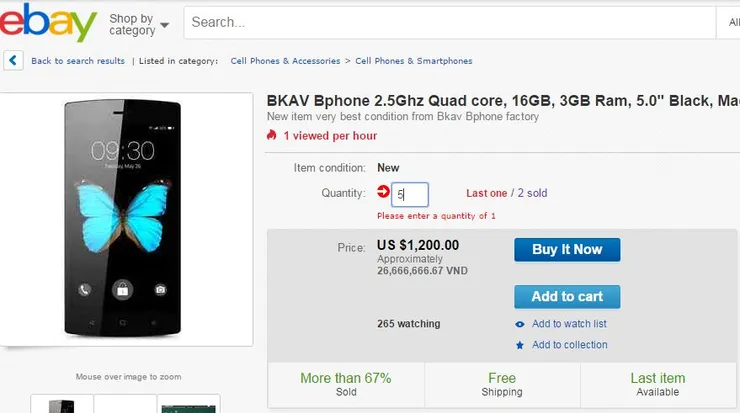Screen dimensions: 740x413
Task: Go back to search results
Action: (x=78, y=61)
